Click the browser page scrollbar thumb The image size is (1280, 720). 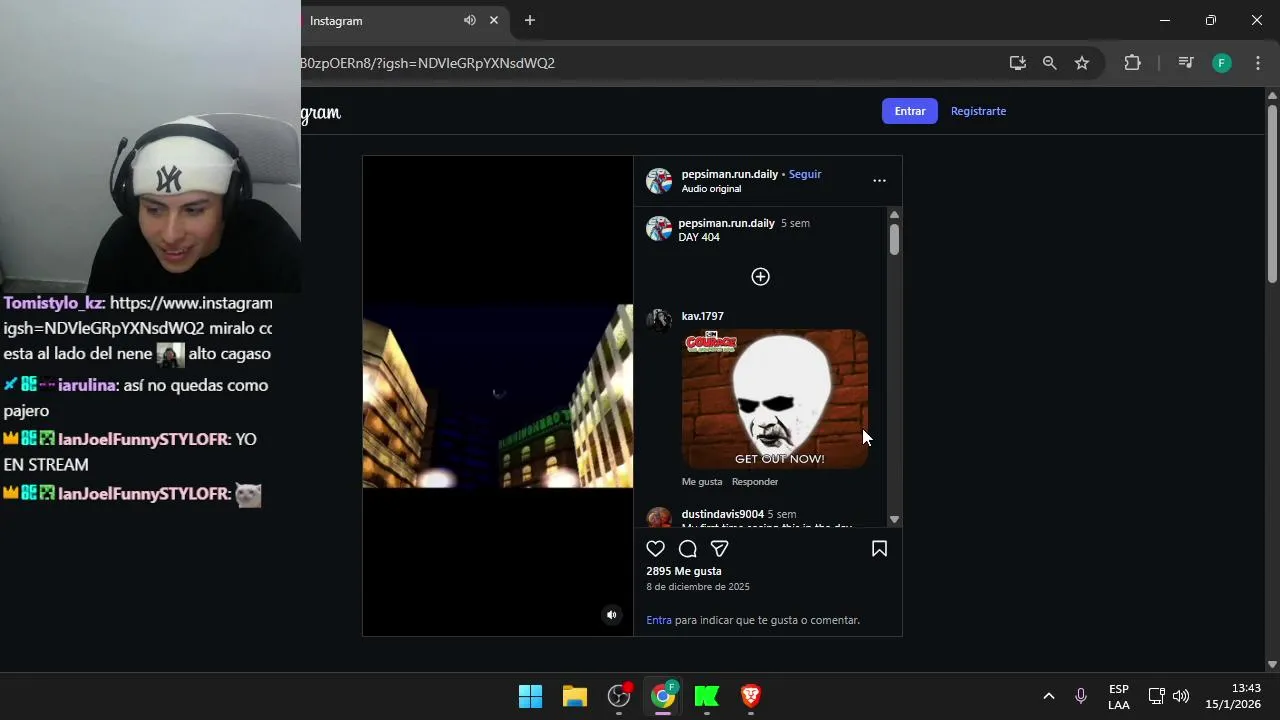pyautogui.click(x=1272, y=193)
